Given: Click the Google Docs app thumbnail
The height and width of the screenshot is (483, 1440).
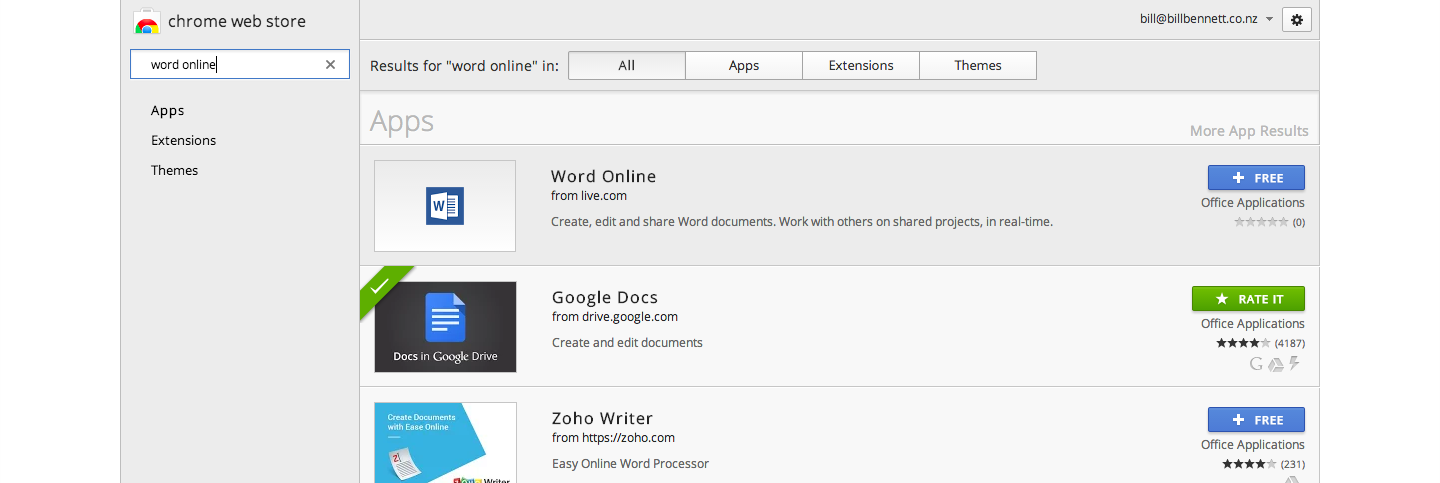Looking at the screenshot, I should tap(445, 327).
